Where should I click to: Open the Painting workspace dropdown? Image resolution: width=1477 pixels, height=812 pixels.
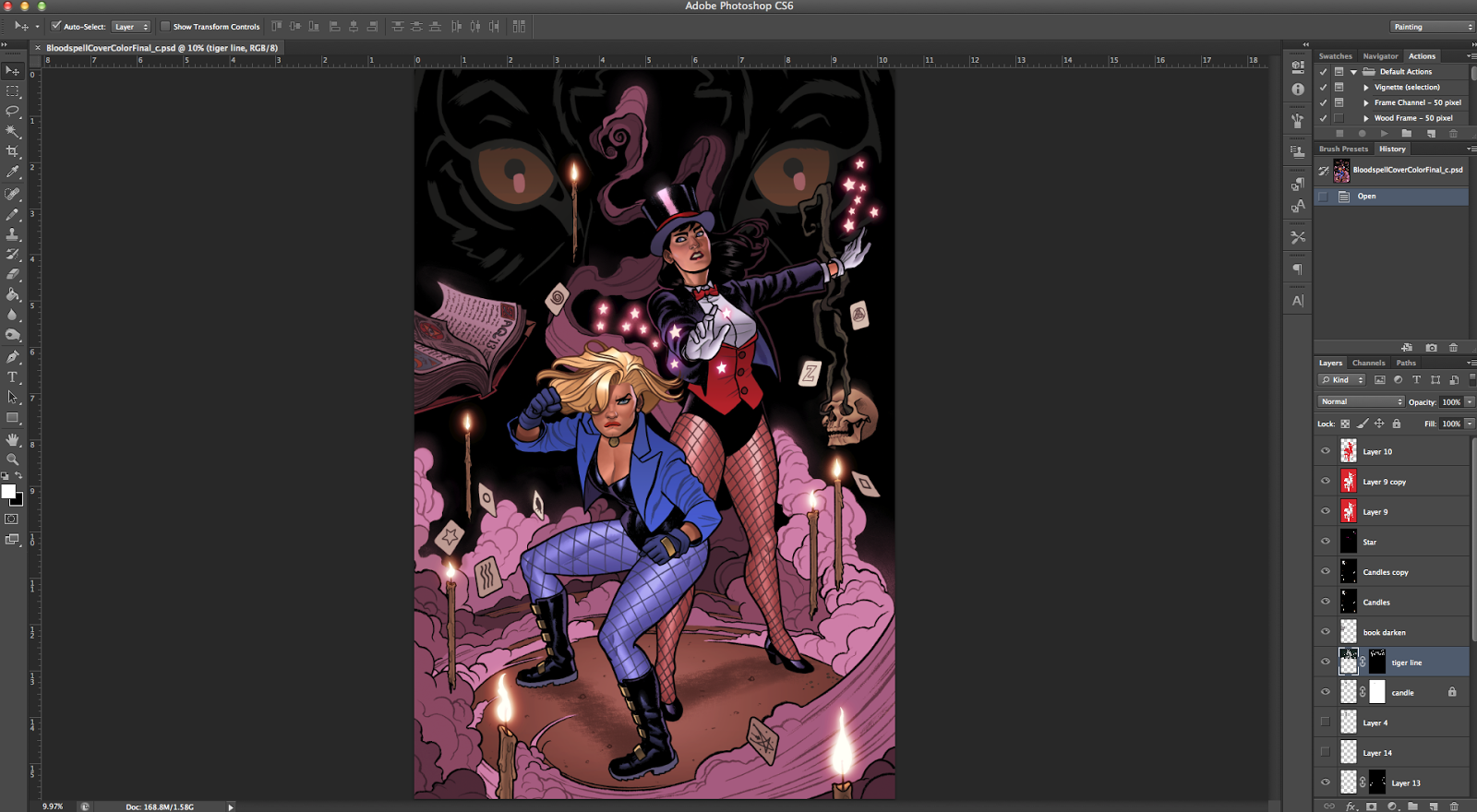(x=1432, y=27)
